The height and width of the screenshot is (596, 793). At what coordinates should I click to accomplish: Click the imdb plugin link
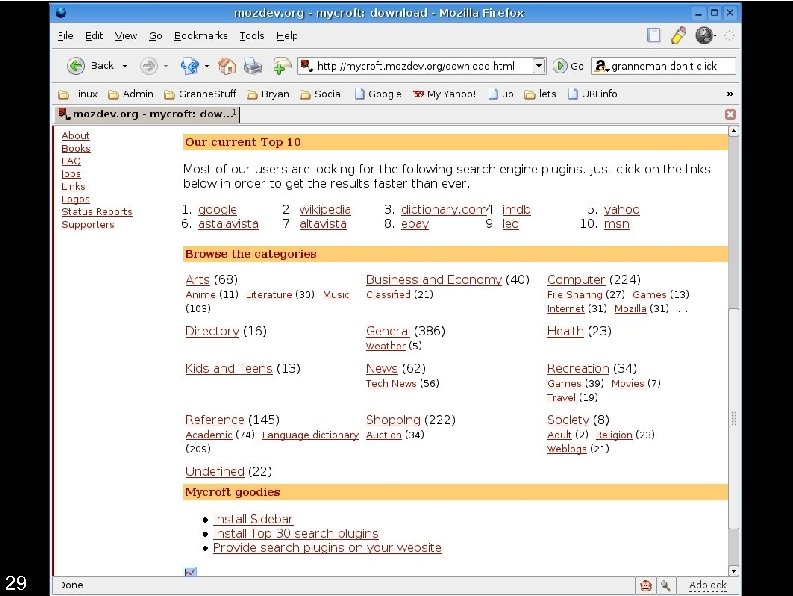[x=516, y=209]
